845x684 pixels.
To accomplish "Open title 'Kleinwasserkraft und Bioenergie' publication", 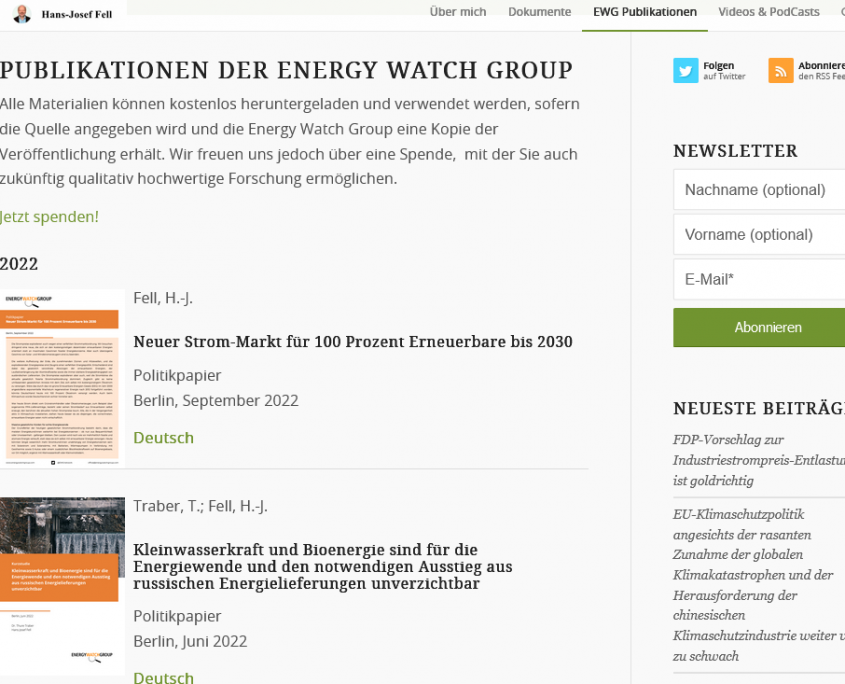I will coord(322,566).
